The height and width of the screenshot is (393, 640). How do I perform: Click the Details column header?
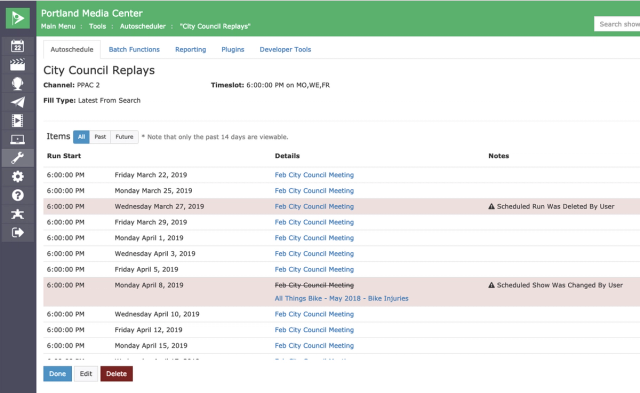[x=287, y=156]
